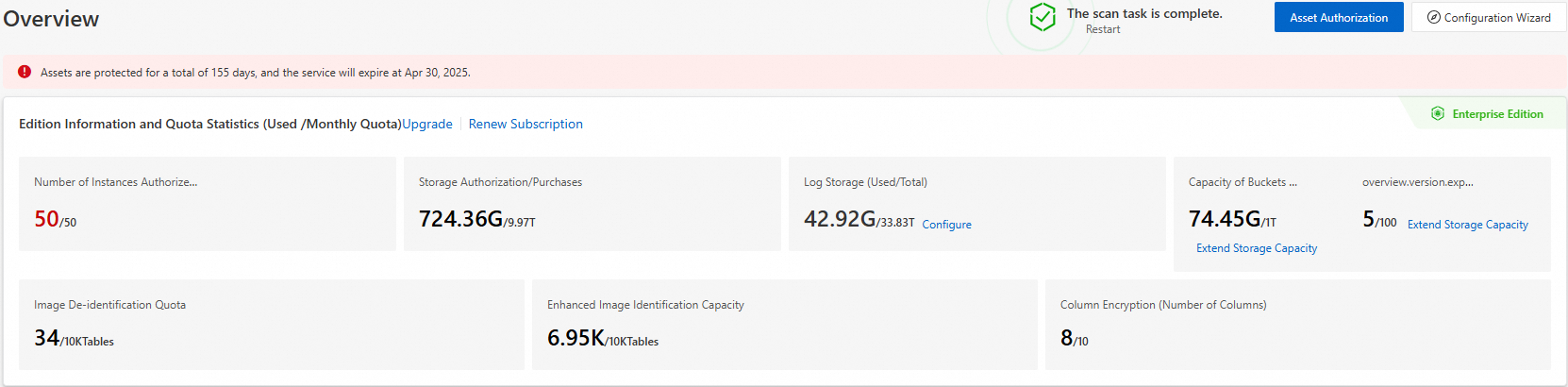1568x387 pixels.
Task: Click the Storage Authorization/Purchases label
Action: click(500, 182)
